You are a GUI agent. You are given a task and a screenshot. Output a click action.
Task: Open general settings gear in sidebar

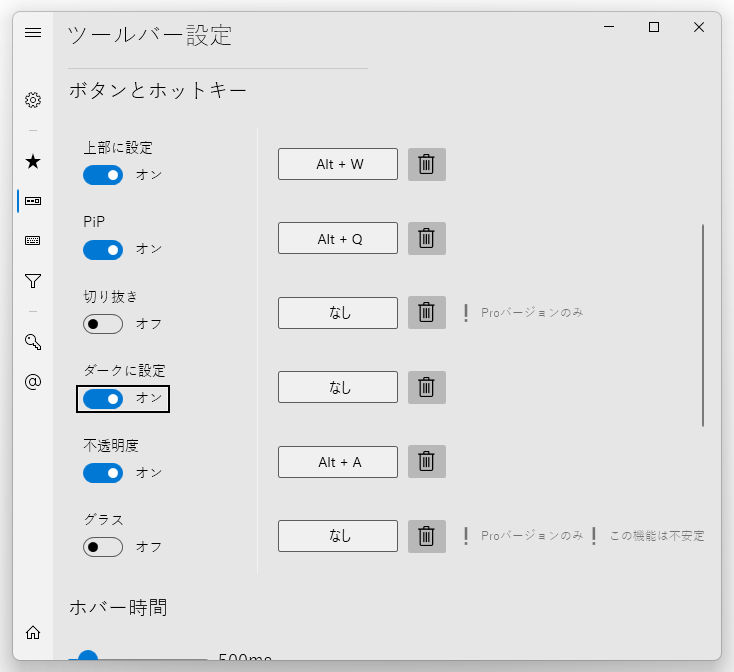pos(33,100)
